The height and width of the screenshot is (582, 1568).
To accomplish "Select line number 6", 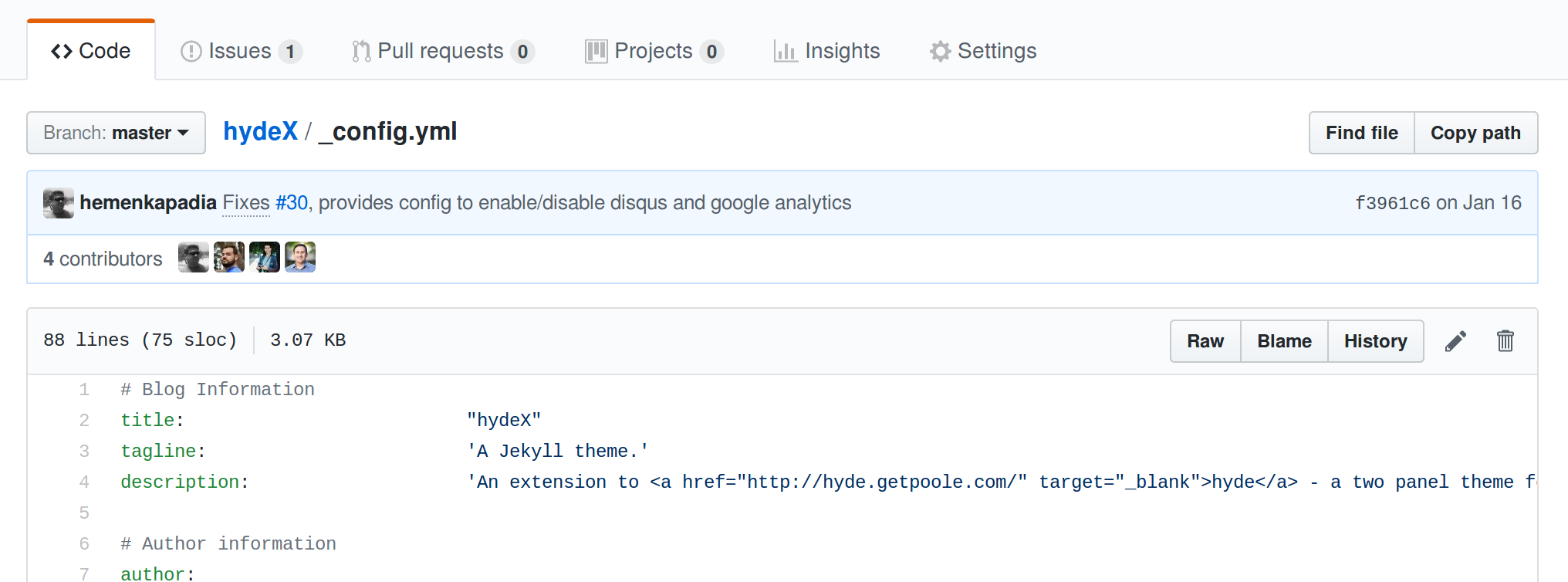I will 84,543.
